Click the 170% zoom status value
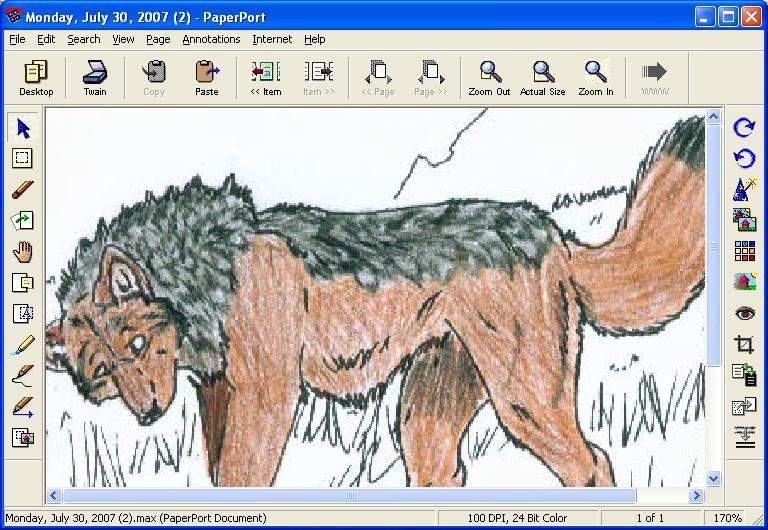The image size is (768, 530). point(728,518)
